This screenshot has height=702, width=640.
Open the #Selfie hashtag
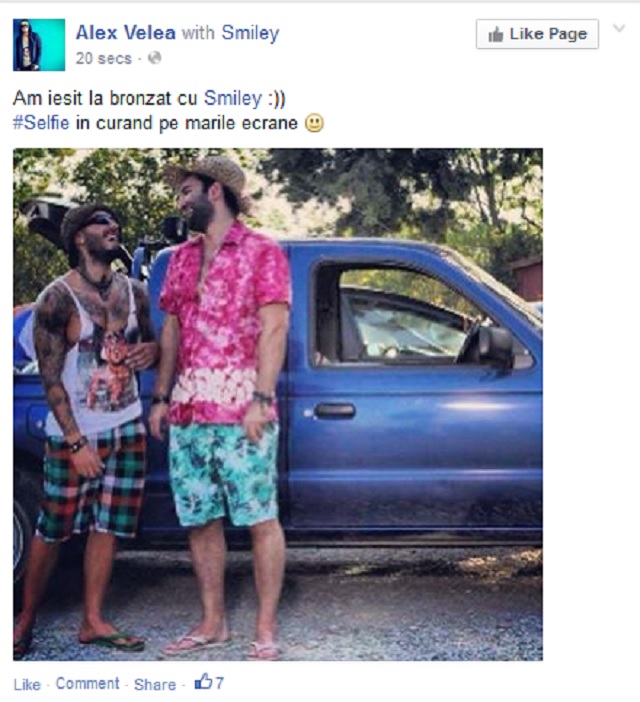41,123
